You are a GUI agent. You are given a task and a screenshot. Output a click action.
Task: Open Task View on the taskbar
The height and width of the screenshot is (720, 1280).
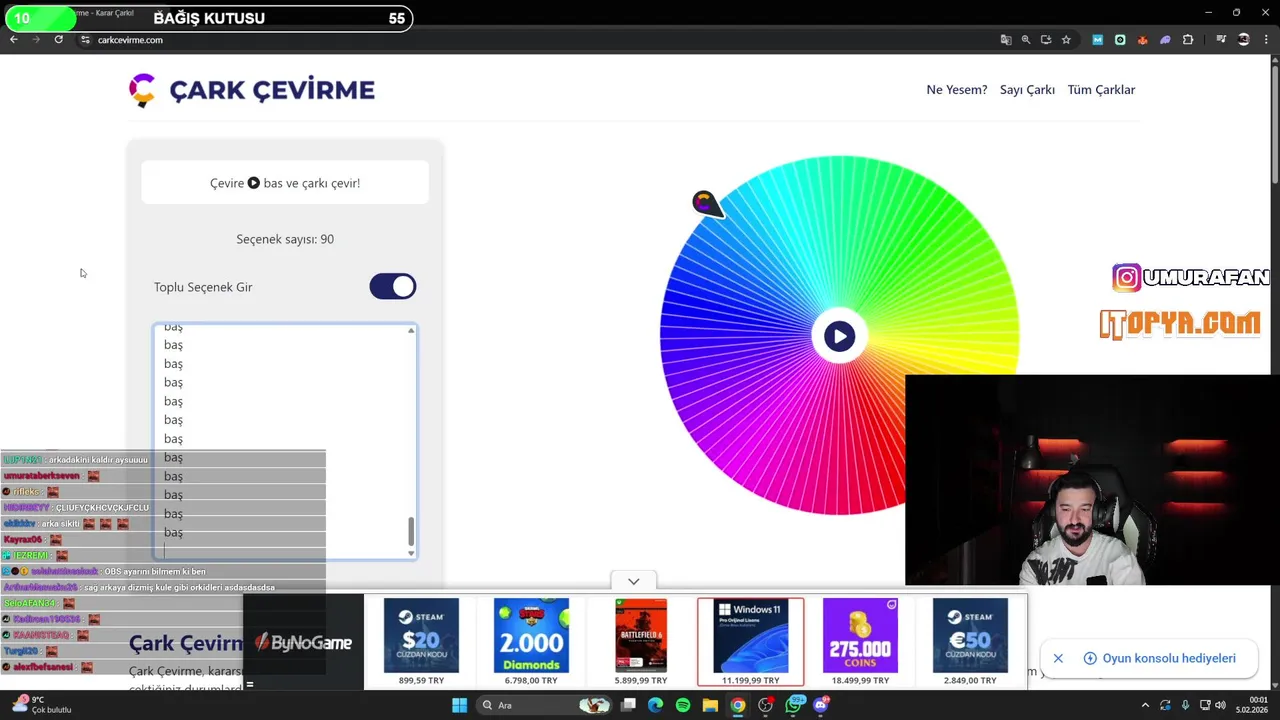(628, 705)
